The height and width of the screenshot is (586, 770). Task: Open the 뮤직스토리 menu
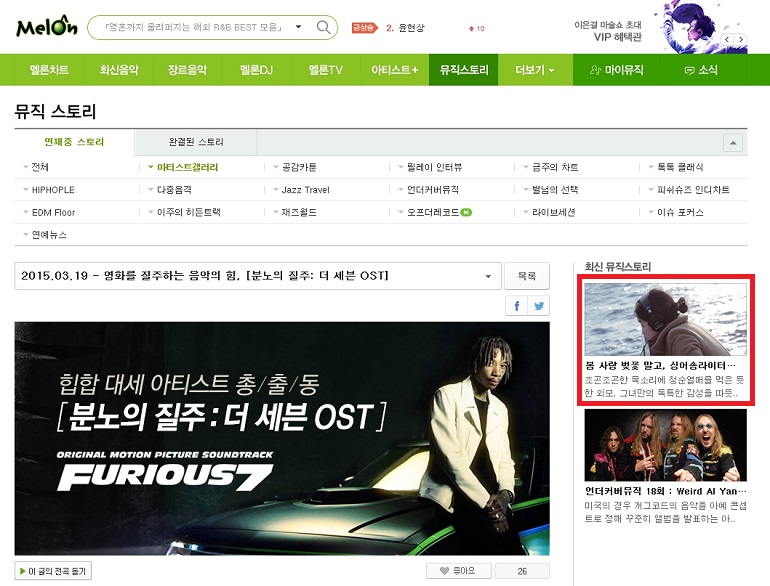point(464,70)
